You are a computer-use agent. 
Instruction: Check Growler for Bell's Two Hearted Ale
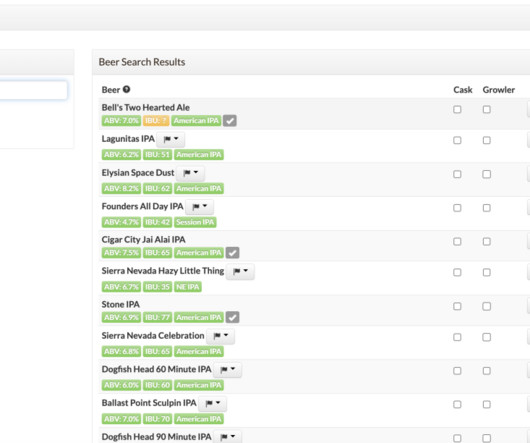point(487,109)
